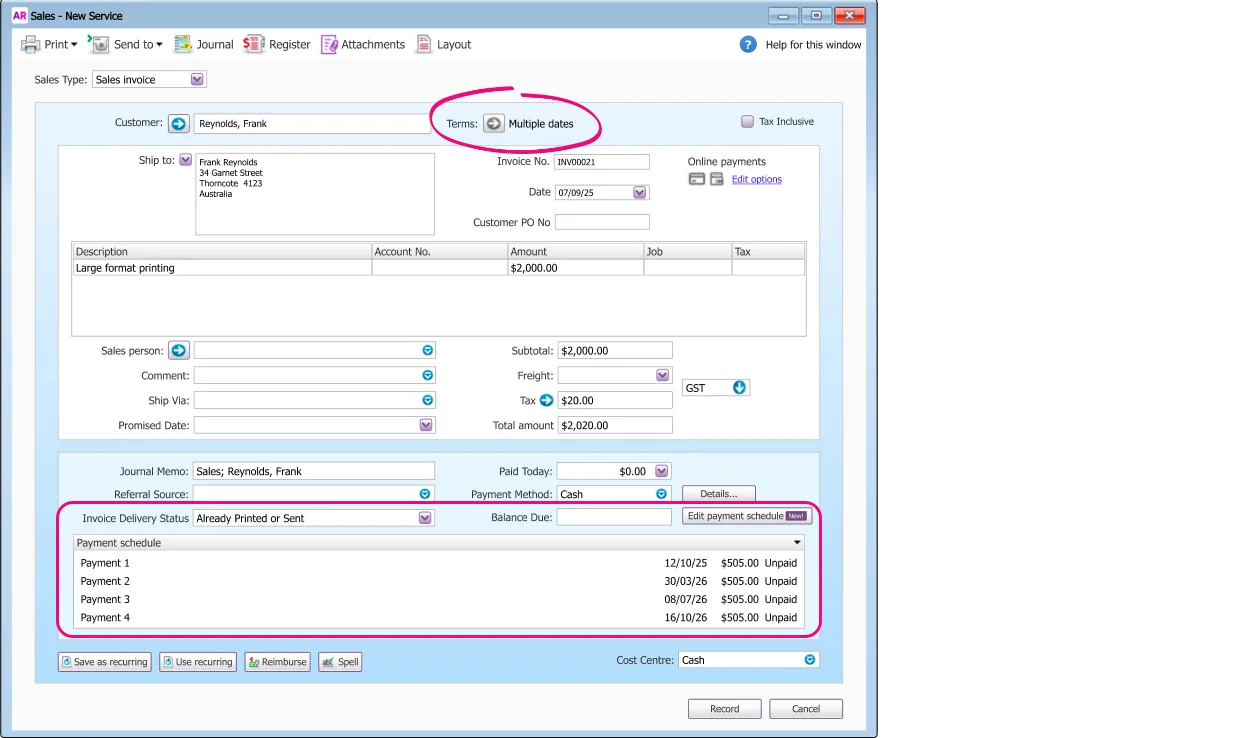The width and height of the screenshot is (1252, 738).
Task: Click the Use recurring button
Action: tap(197, 662)
